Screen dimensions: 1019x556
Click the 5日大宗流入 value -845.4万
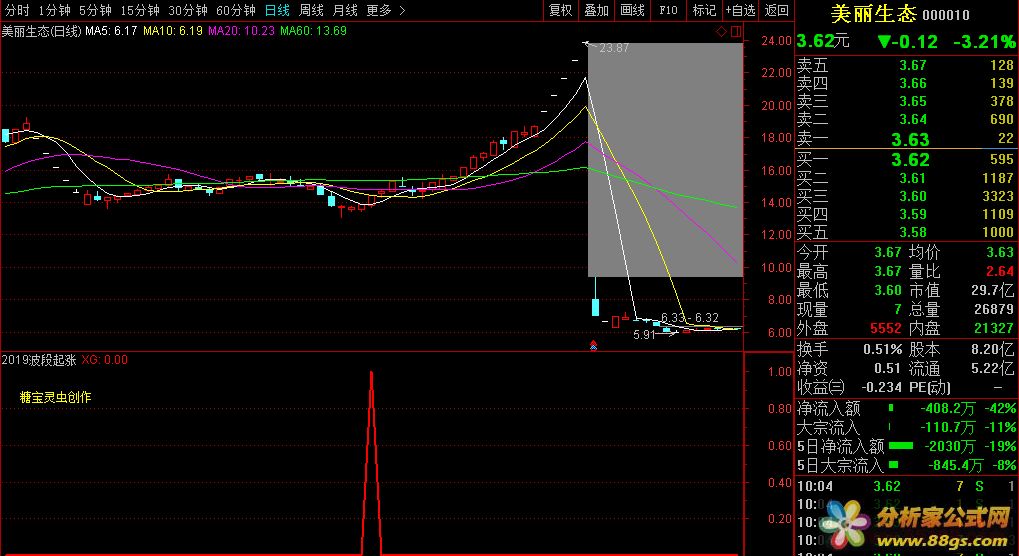(x=955, y=465)
